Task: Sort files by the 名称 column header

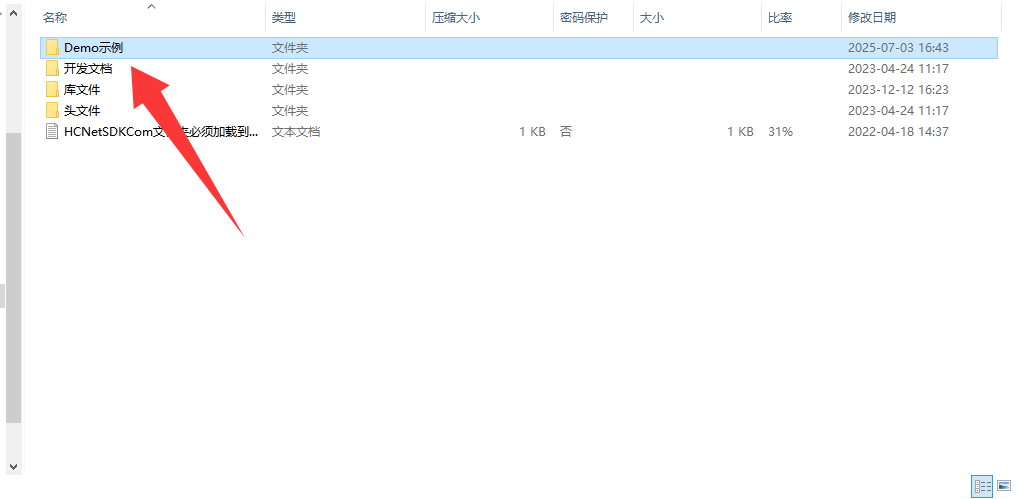Action: pyautogui.click(x=55, y=18)
